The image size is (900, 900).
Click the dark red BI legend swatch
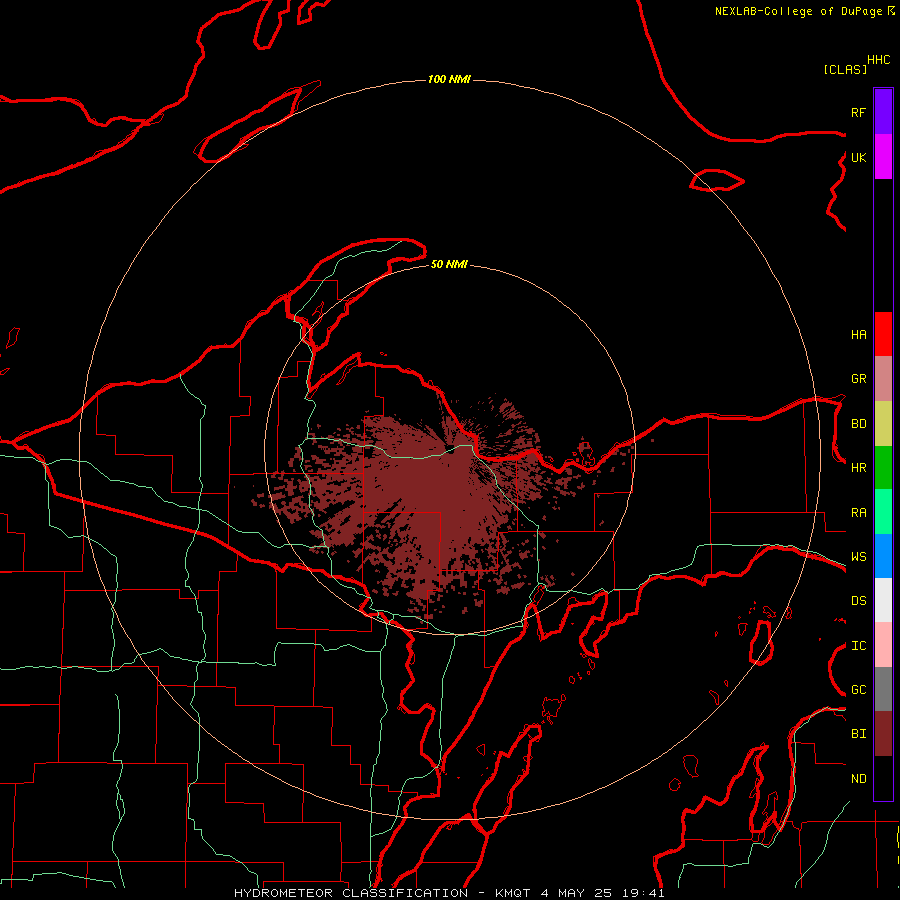pos(883,734)
